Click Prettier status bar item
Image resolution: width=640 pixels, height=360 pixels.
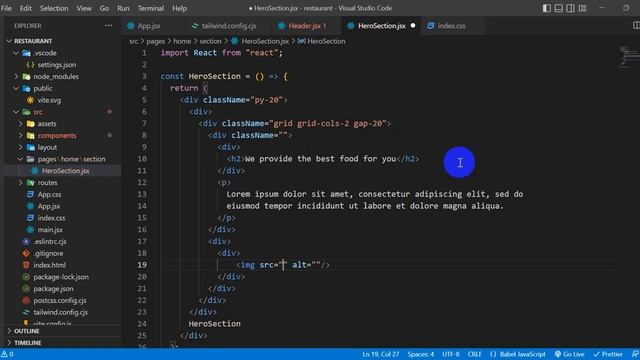click(x=608, y=354)
